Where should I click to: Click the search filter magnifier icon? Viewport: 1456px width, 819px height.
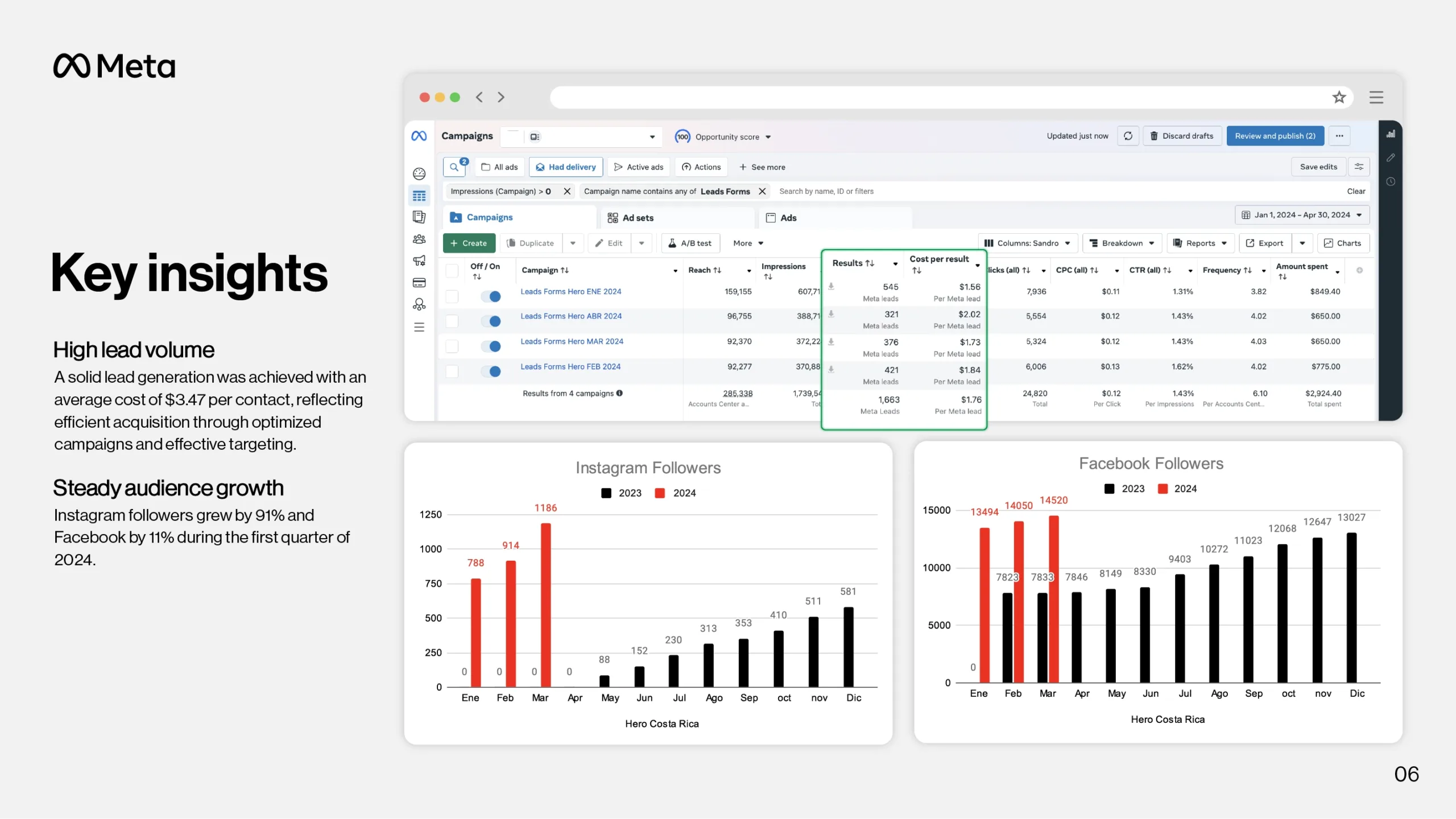(x=454, y=167)
